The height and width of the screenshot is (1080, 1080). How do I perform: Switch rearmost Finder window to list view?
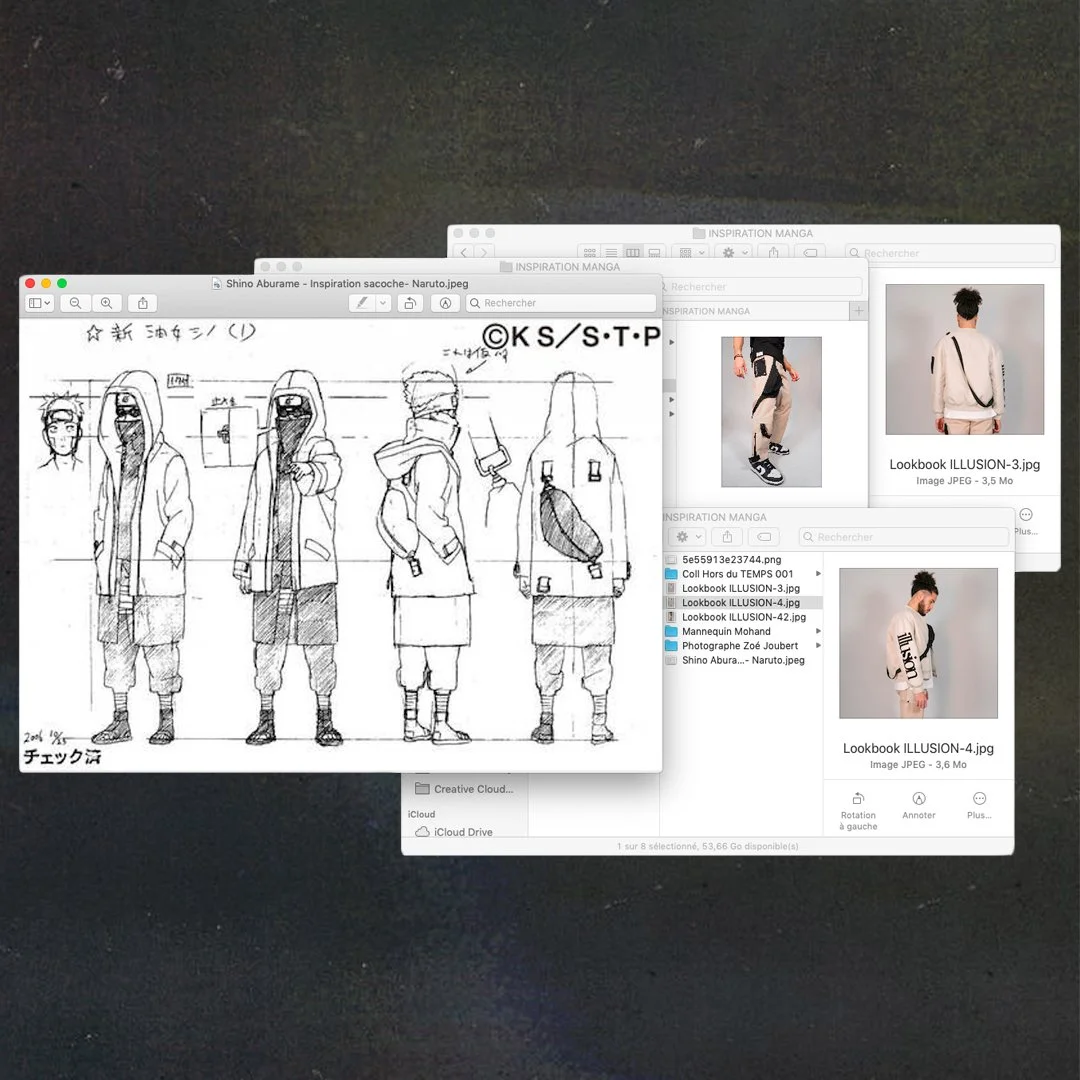612,253
